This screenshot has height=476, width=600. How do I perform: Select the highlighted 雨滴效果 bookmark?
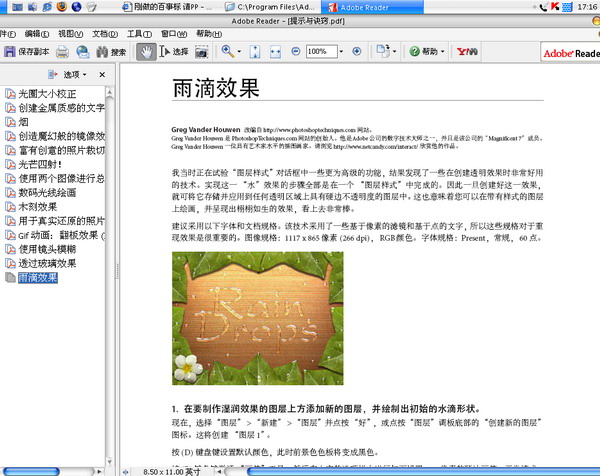pyautogui.click(x=38, y=278)
